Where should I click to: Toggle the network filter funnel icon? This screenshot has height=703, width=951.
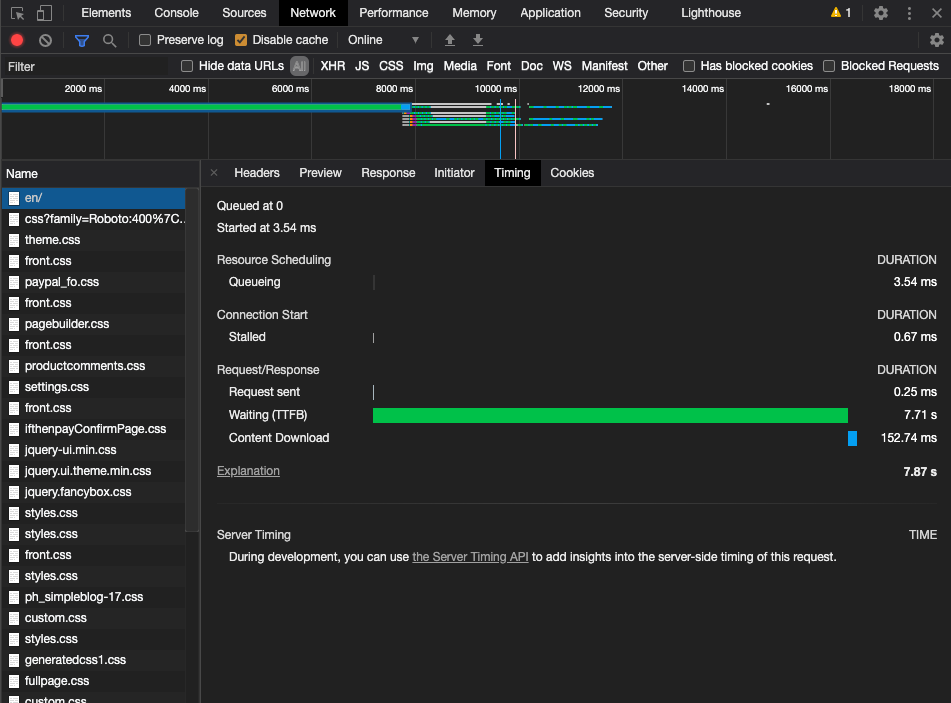click(82, 40)
